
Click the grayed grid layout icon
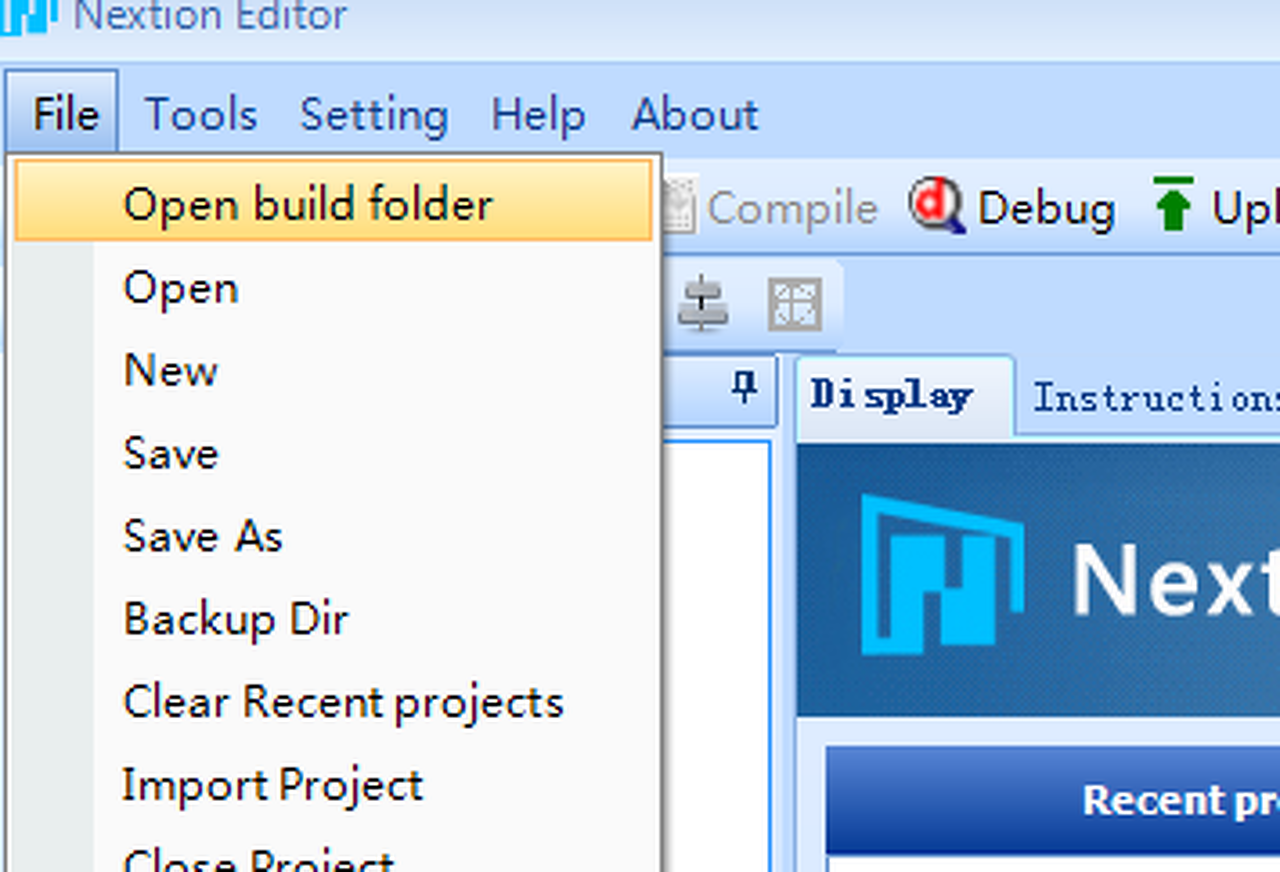tap(795, 304)
